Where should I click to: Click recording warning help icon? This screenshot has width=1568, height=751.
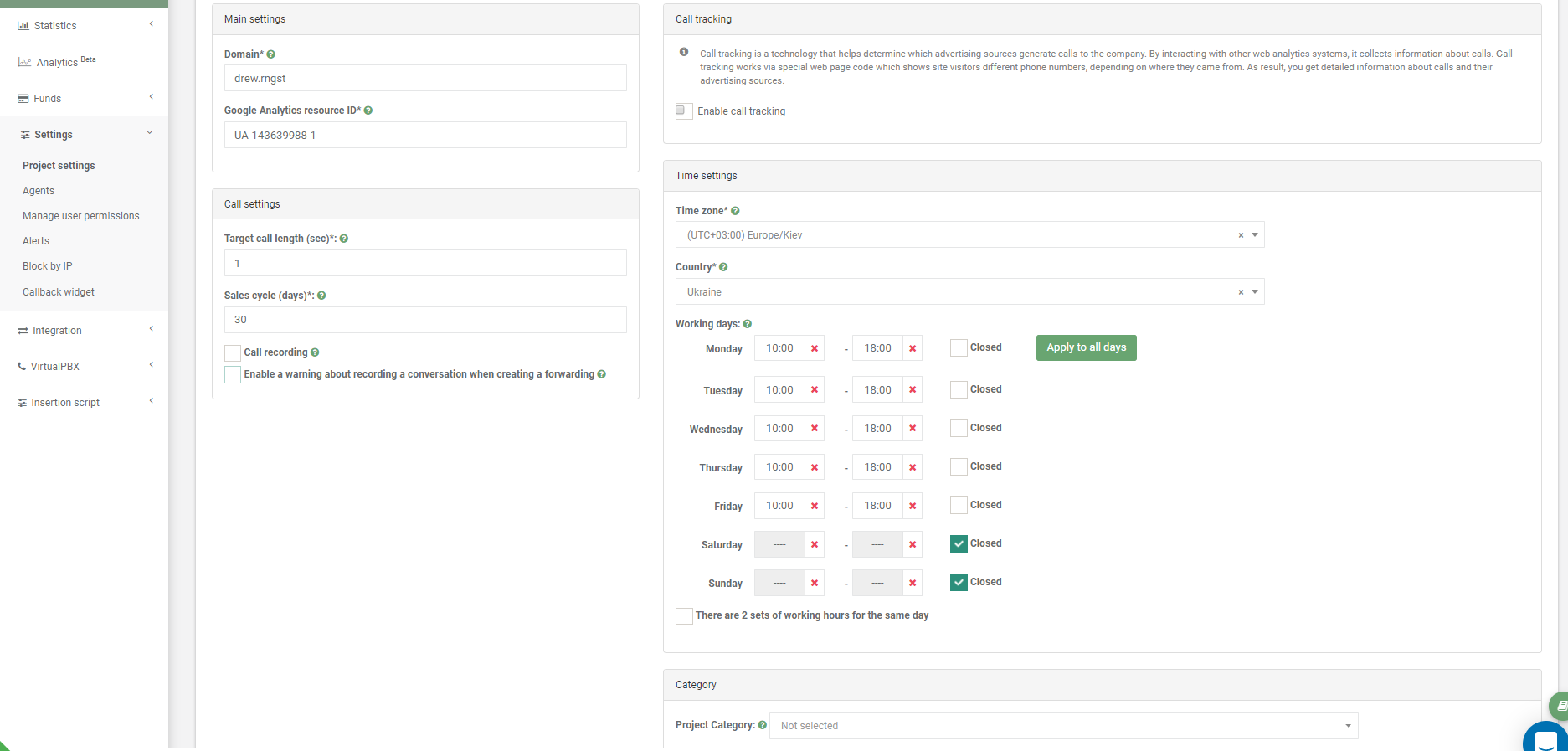602,374
